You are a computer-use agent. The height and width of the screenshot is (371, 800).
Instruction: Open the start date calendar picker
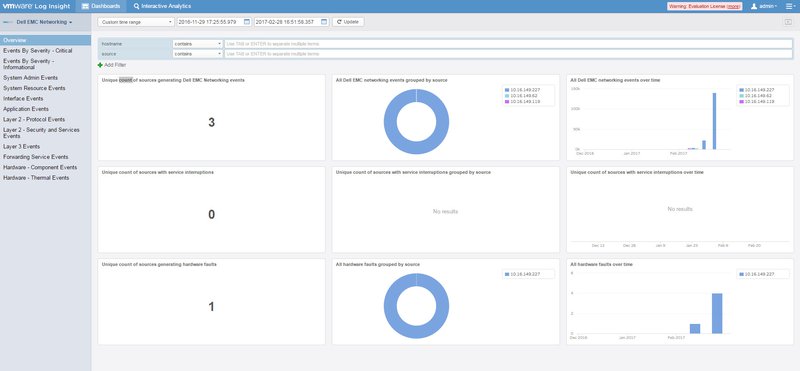point(247,22)
